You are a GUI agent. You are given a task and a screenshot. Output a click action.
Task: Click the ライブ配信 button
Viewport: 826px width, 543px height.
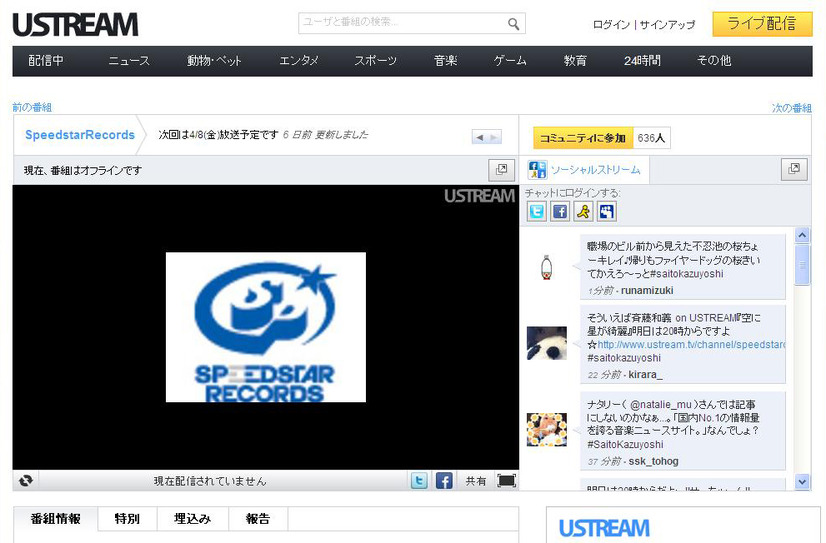[x=762, y=24]
